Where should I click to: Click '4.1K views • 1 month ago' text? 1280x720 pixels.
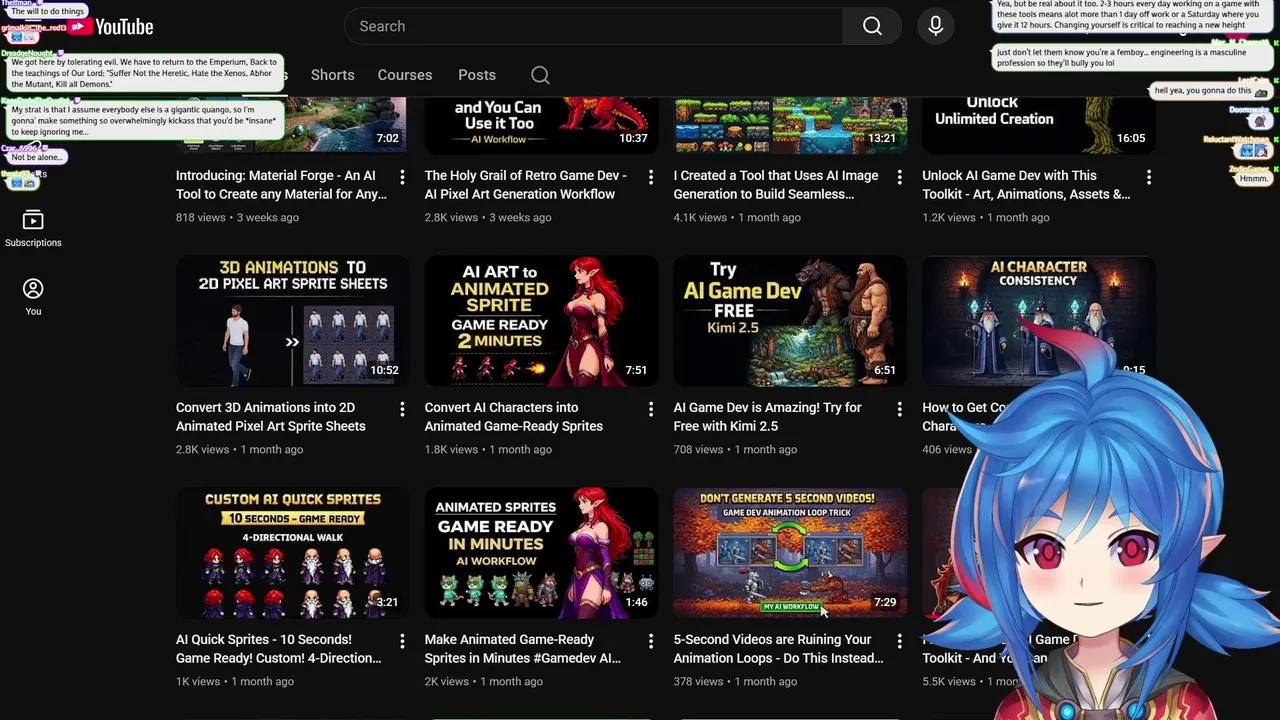[737, 217]
